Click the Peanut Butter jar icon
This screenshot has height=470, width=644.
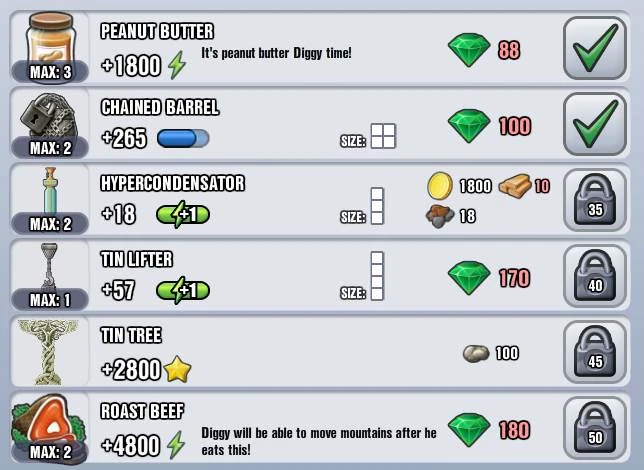coord(51,43)
